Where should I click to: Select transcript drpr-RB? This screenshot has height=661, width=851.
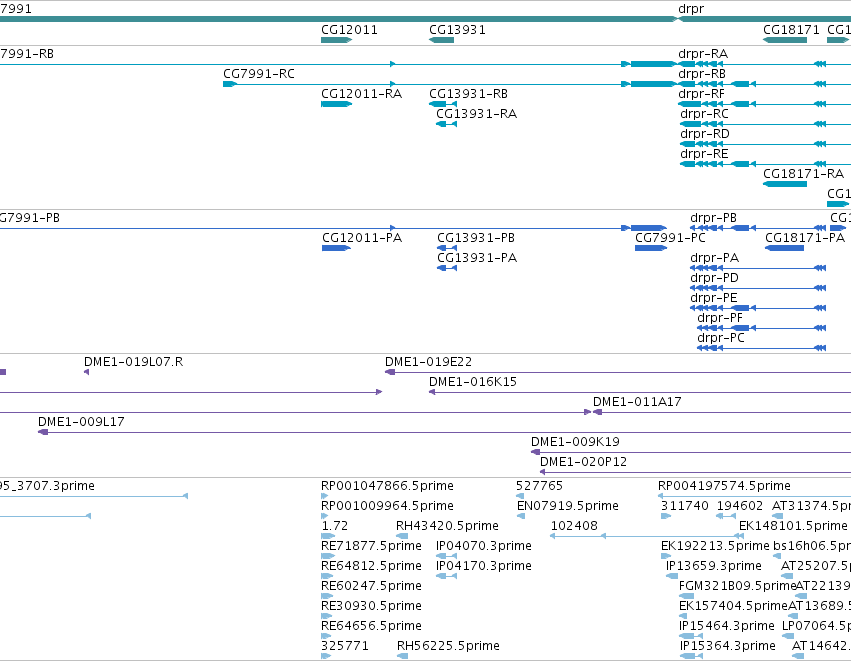pos(702,74)
